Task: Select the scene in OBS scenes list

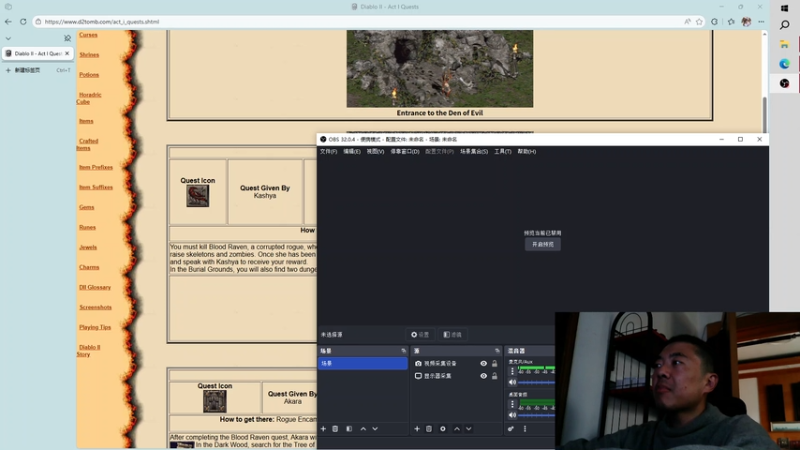Action: coord(363,363)
